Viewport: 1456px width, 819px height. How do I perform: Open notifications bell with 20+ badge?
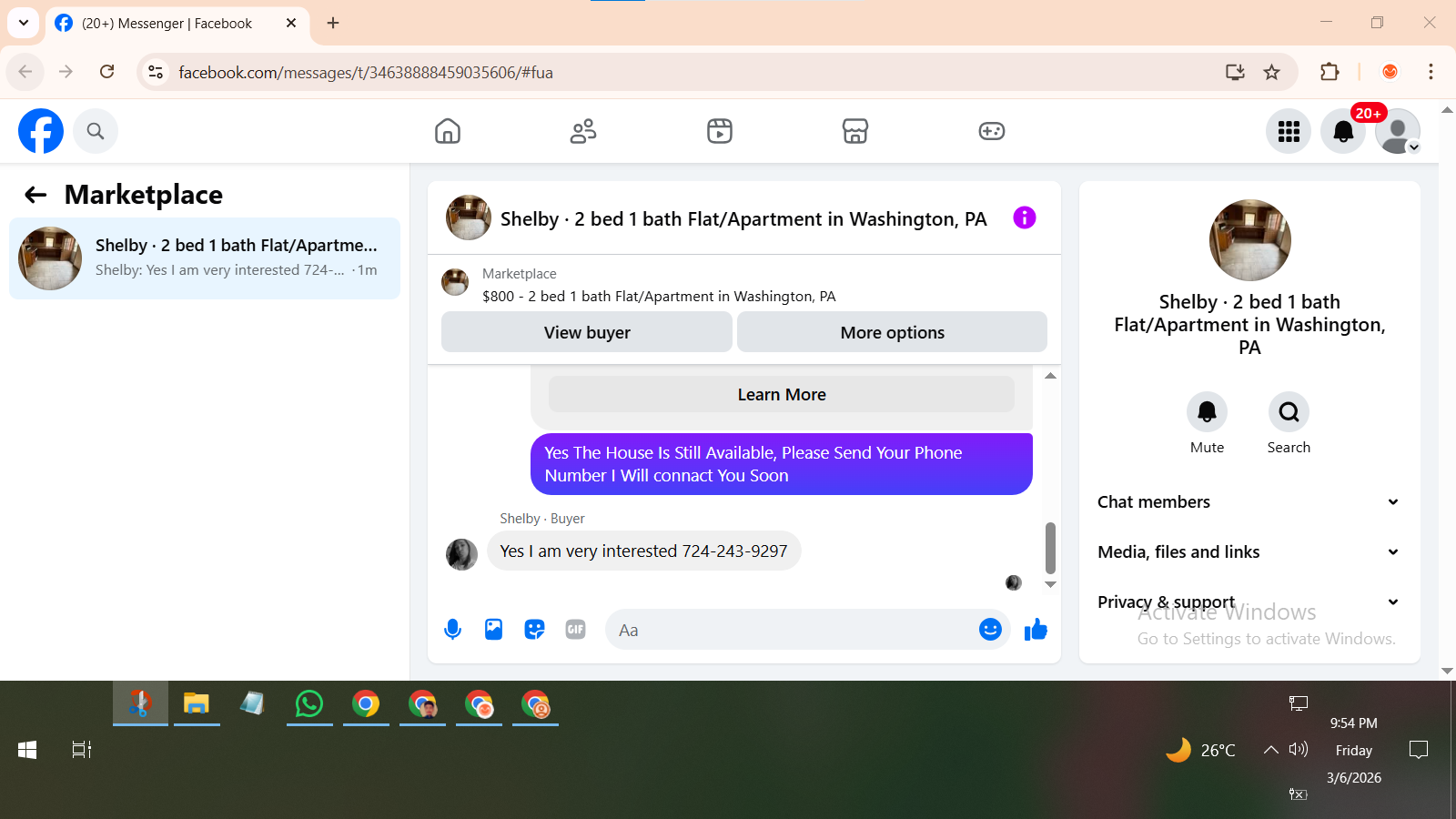pos(1343,132)
